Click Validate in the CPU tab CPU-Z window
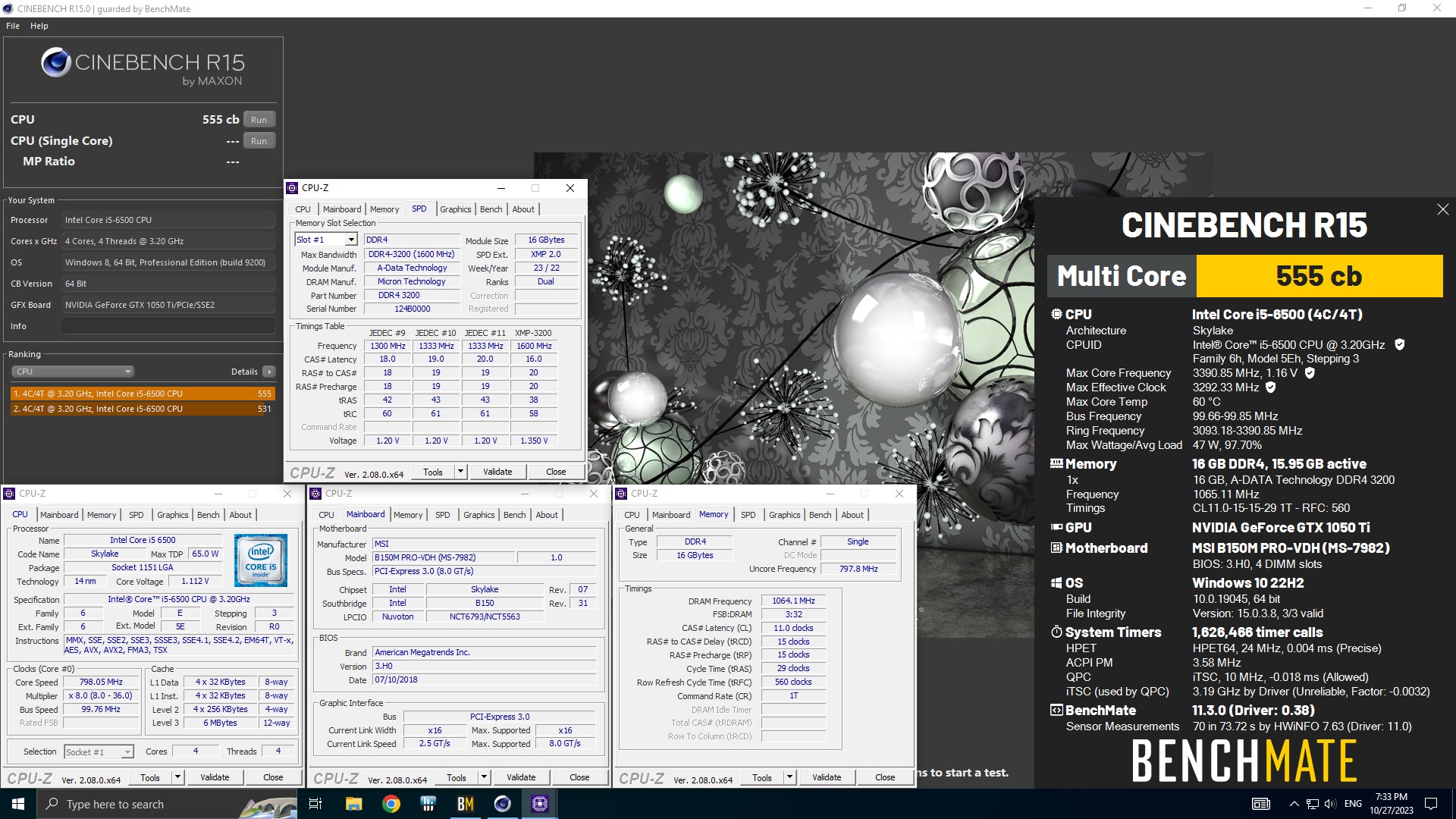 215,777
